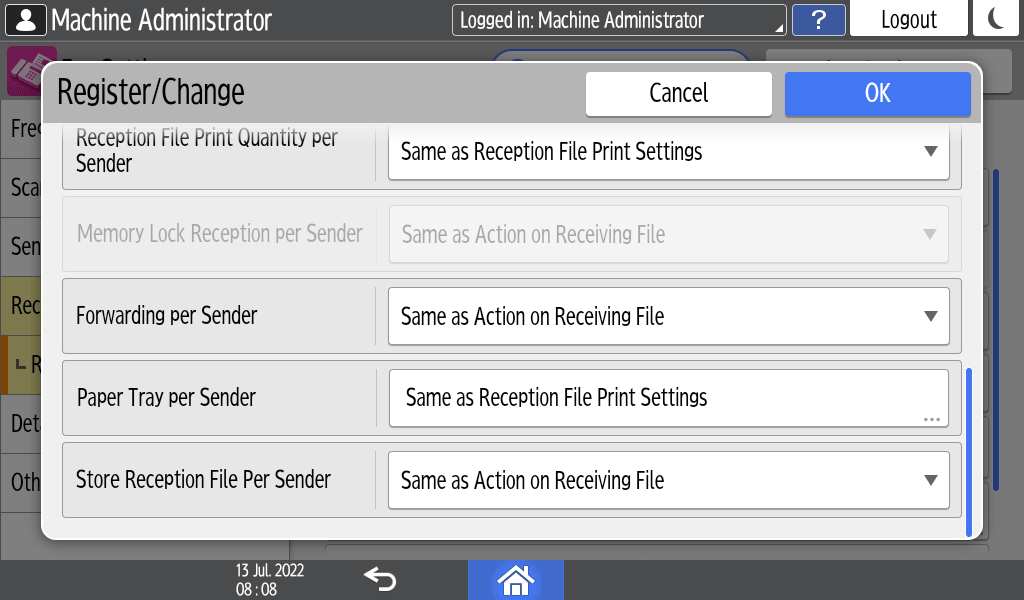The image size is (1024, 600).
Task: Click the OK button
Action: click(877, 93)
